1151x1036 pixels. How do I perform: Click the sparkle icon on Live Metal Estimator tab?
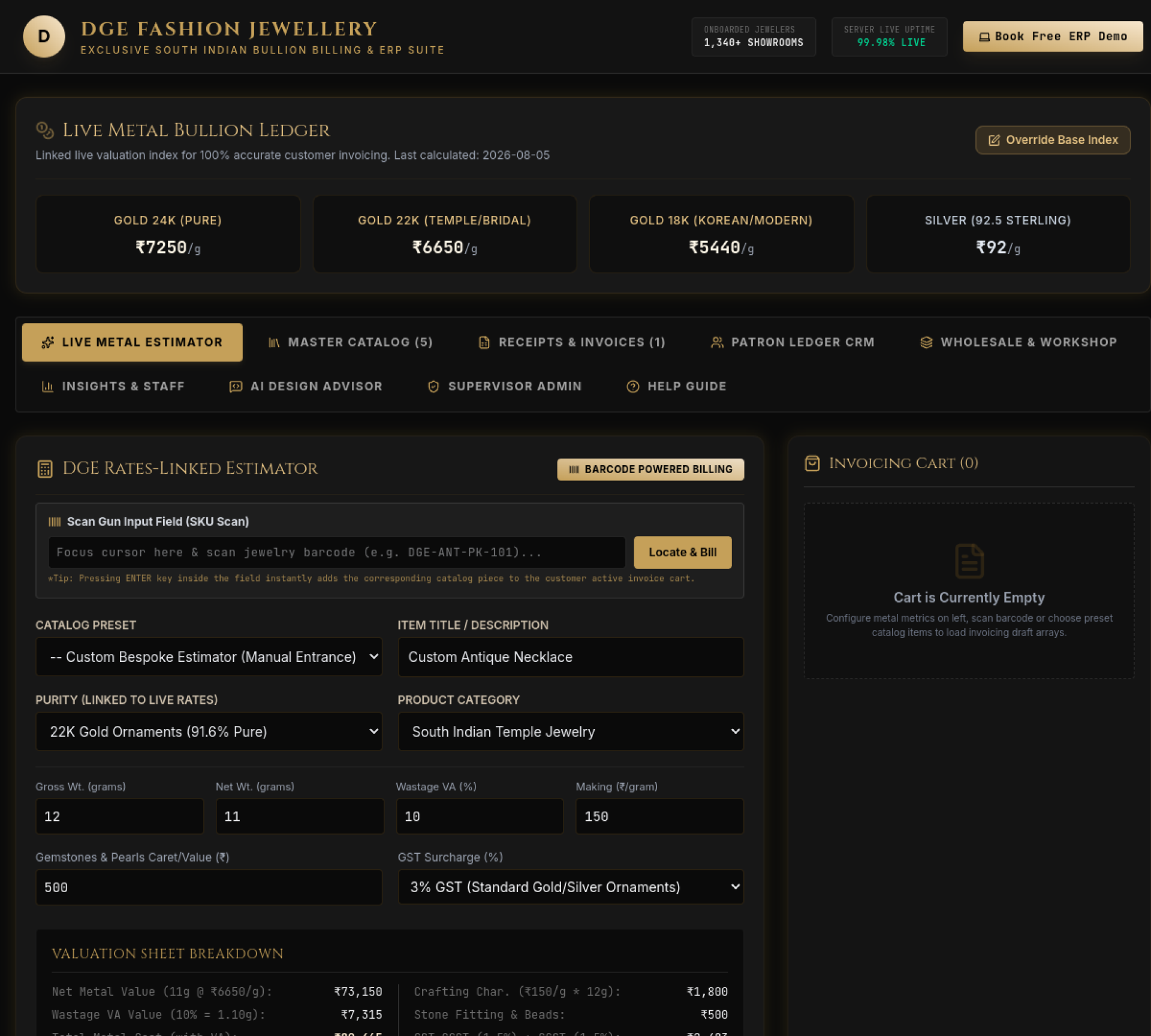pos(47,342)
